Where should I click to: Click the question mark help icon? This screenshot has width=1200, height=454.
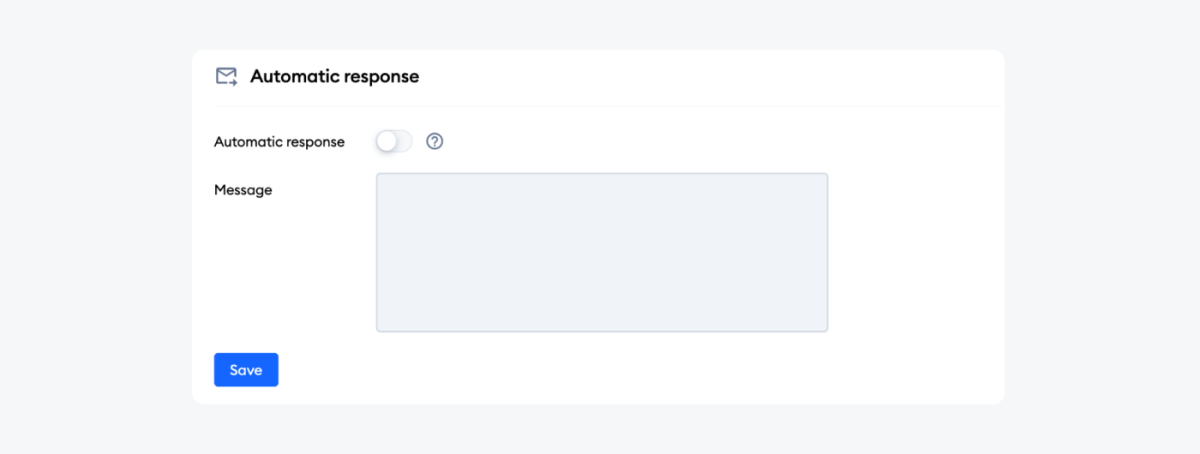(434, 142)
